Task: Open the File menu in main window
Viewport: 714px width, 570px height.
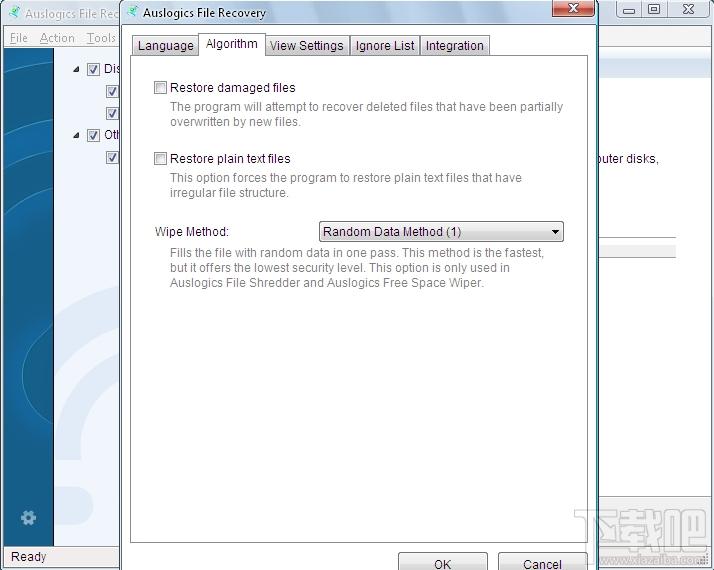Action: [19, 38]
